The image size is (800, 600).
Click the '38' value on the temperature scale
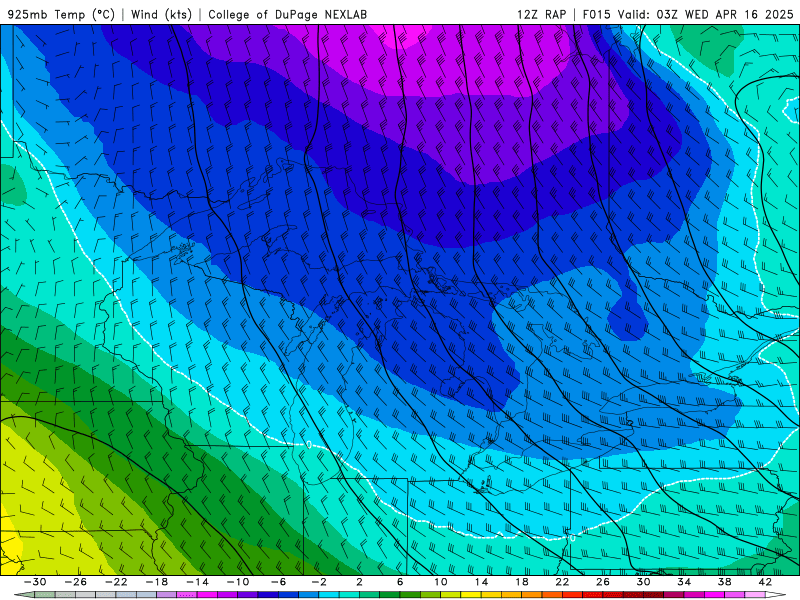[x=724, y=582]
